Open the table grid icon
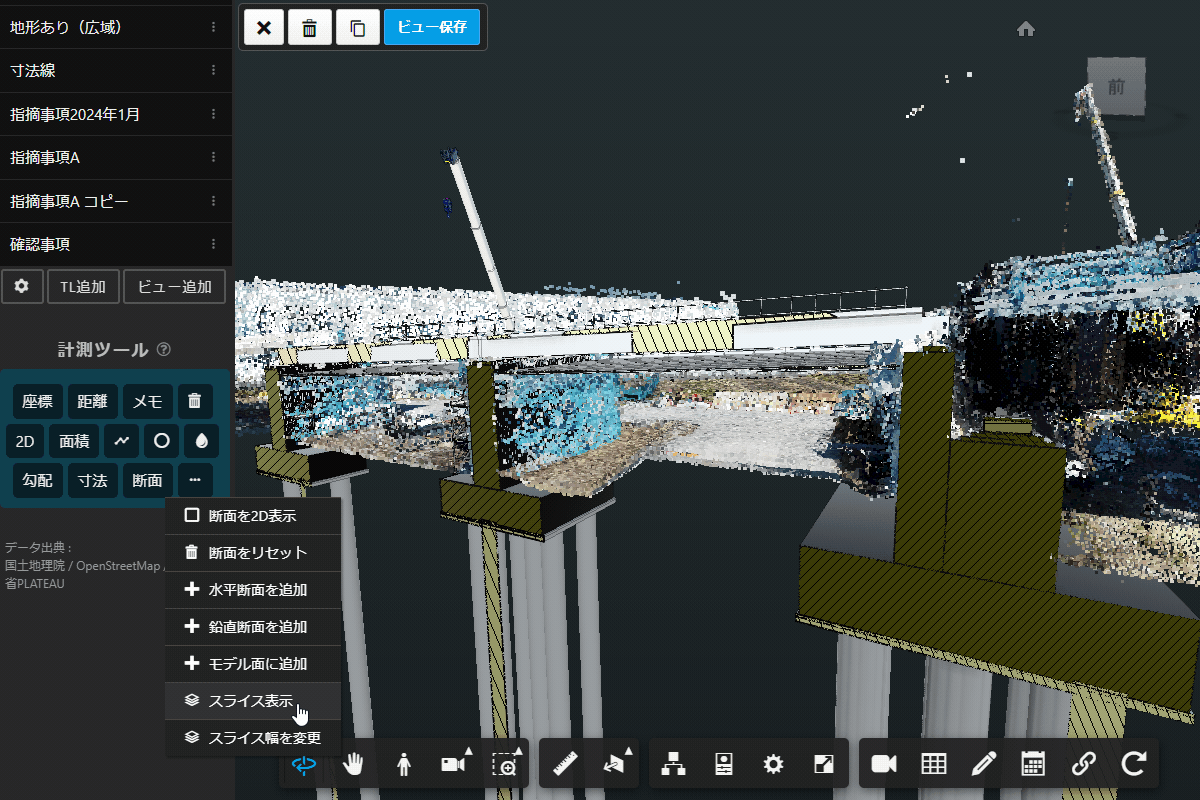1200x800 pixels. (x=934, y=765)
